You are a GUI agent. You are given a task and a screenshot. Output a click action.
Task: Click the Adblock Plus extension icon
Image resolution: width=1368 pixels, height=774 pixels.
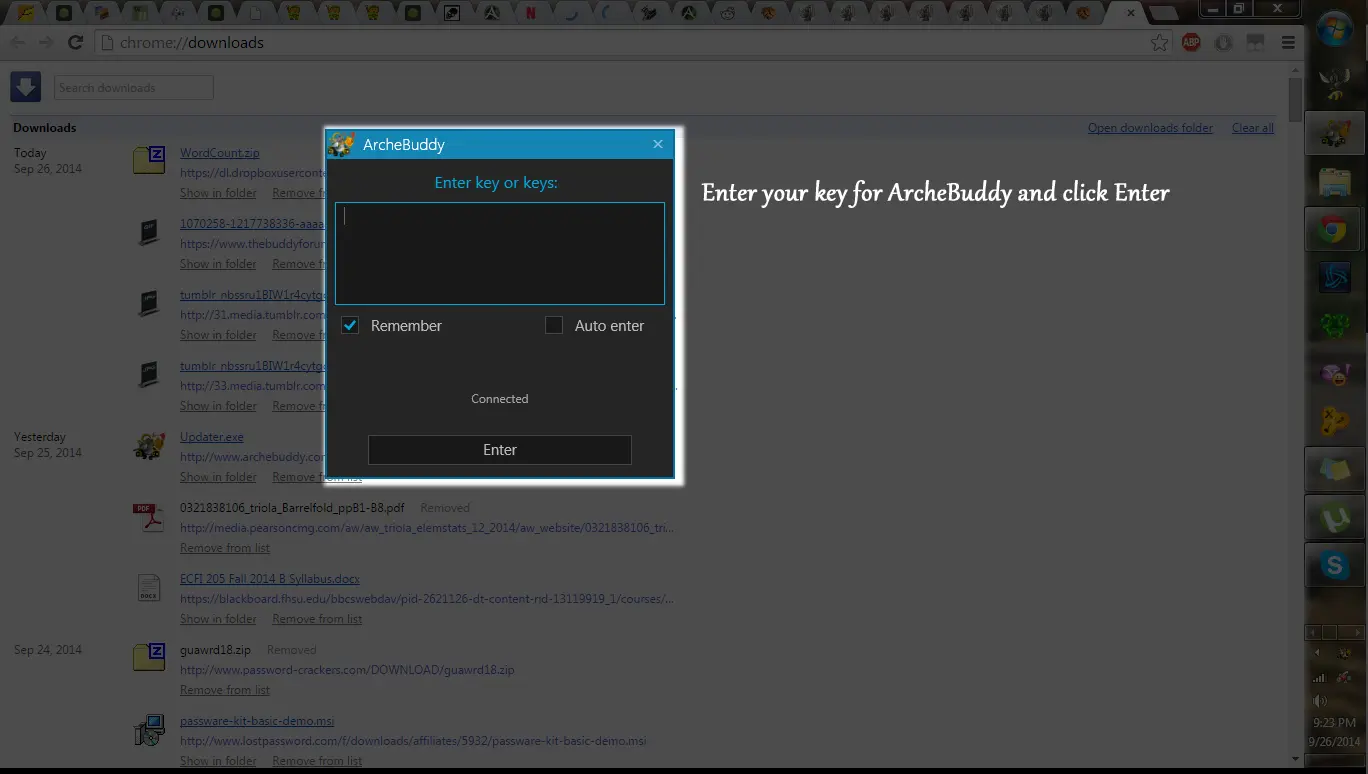pyautogui.click(x=1191, y=42)
